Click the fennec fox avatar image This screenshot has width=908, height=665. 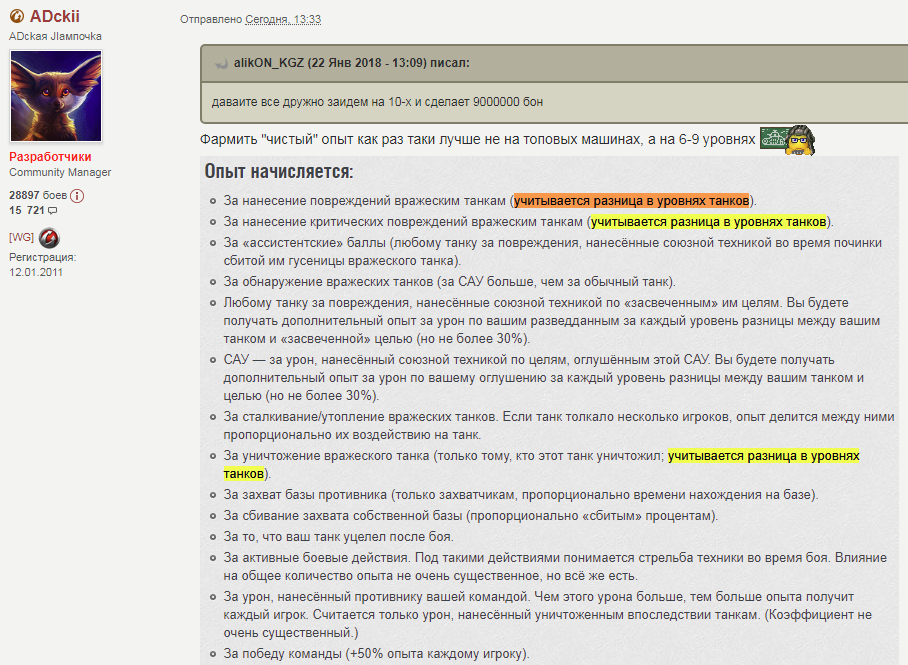coord(56,96)
